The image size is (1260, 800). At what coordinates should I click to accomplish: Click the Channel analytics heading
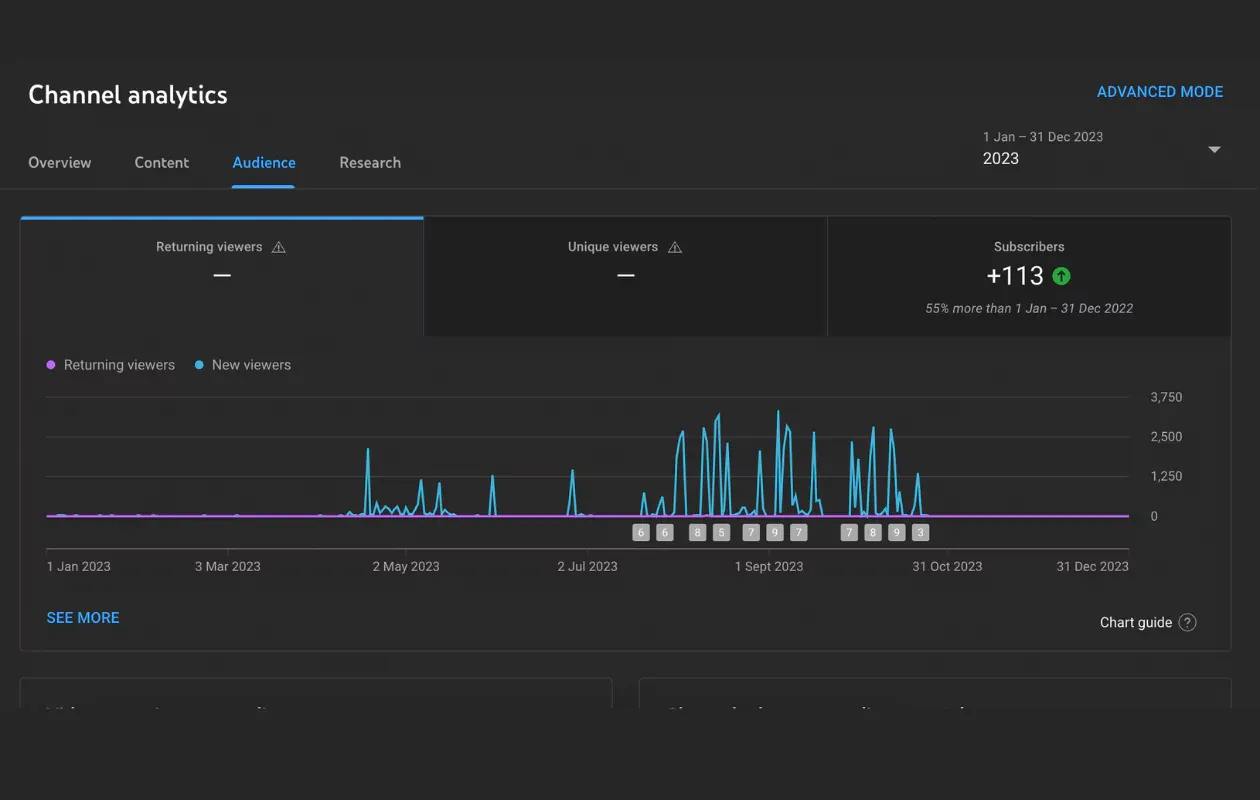pos(128,95)
